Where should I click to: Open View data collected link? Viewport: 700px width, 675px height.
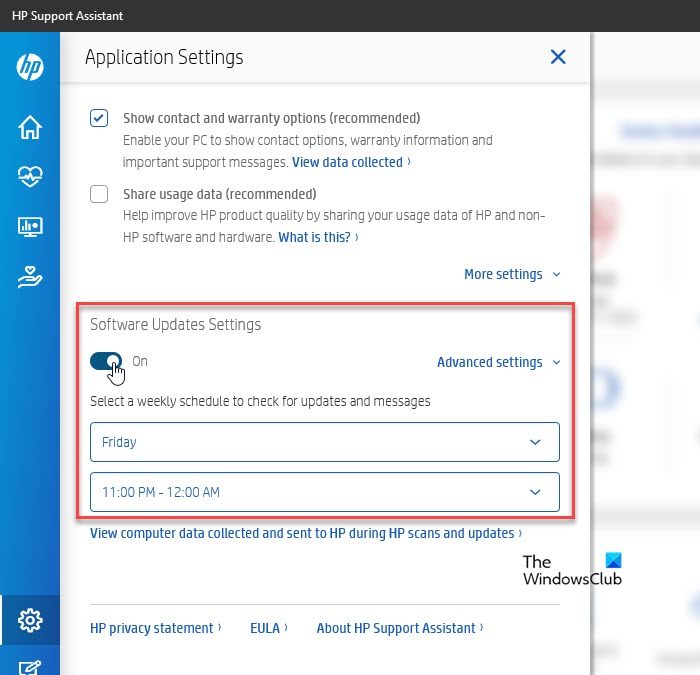pyautogui.click(x=351, y=162)
